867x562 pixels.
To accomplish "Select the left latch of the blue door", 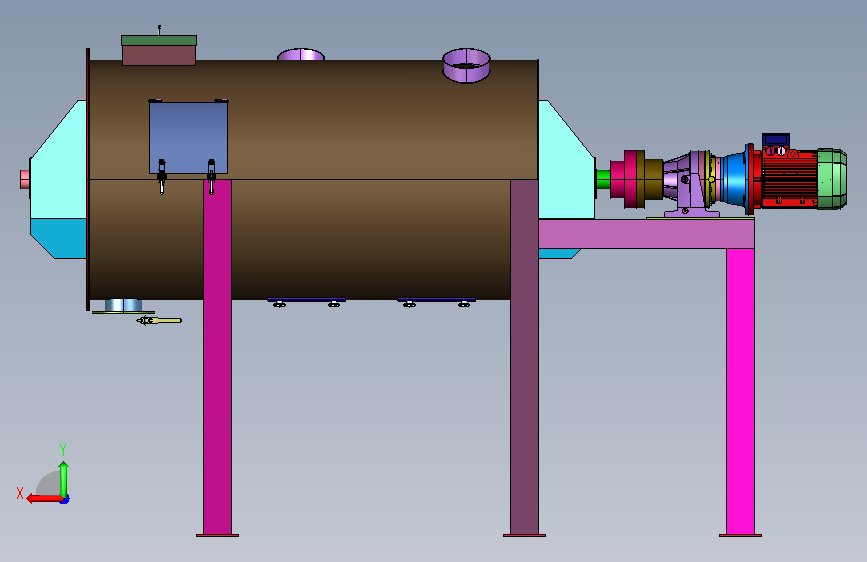I will (x=161, y=176).
